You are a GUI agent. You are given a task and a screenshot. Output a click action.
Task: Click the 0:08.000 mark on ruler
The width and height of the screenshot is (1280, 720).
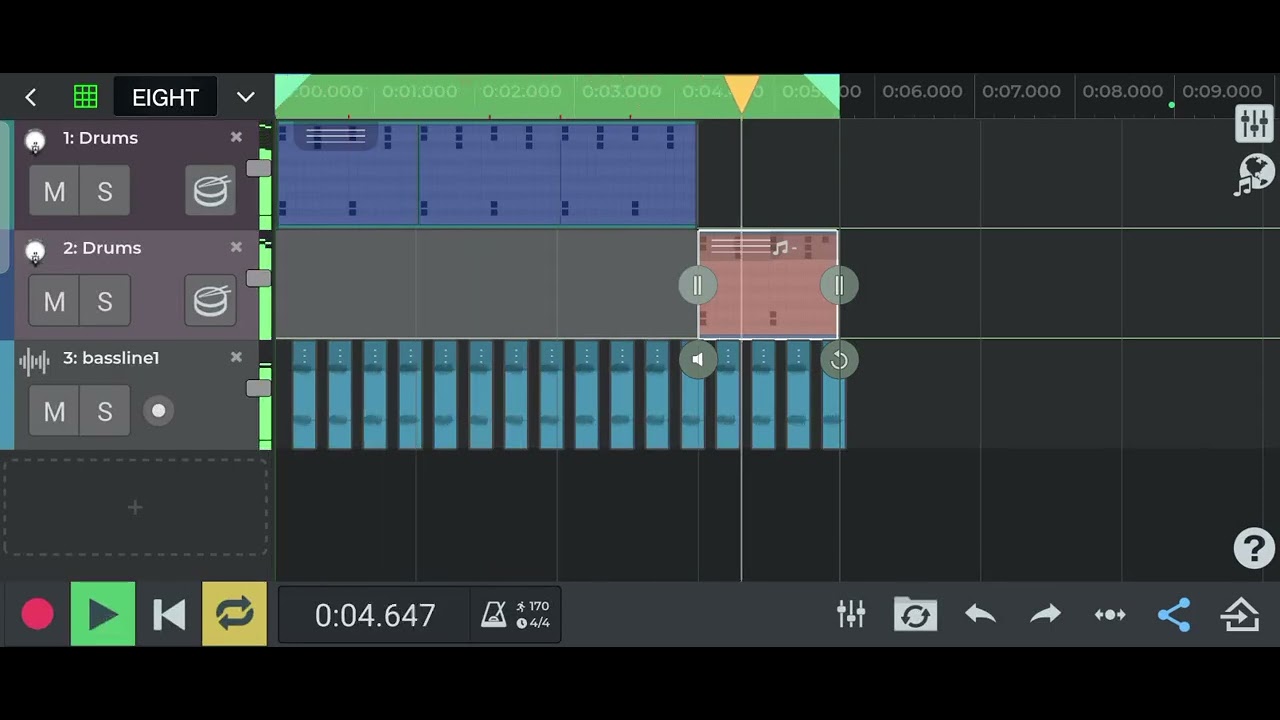click(1122, 91)
